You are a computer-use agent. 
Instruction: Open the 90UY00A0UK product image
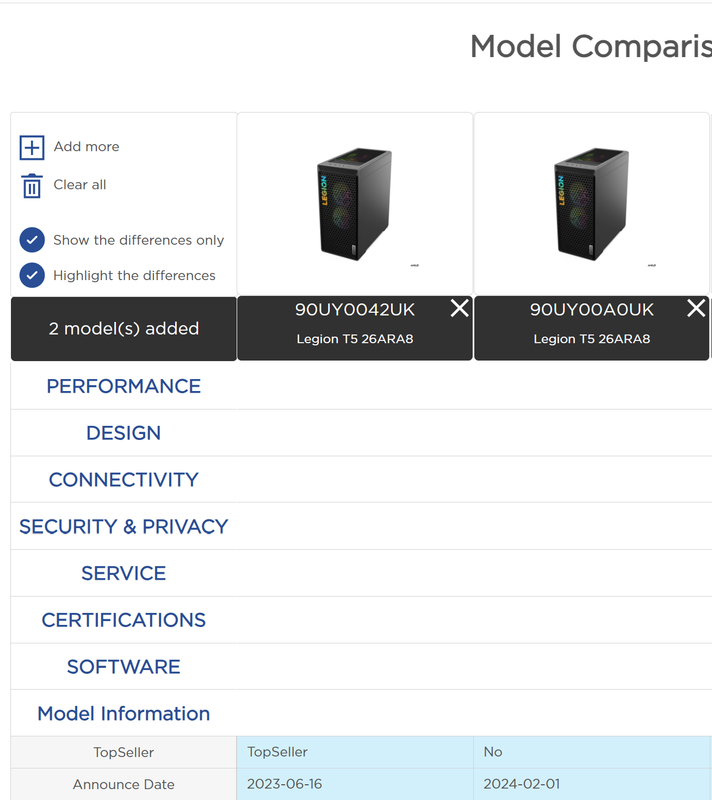[x=592, y=204]
